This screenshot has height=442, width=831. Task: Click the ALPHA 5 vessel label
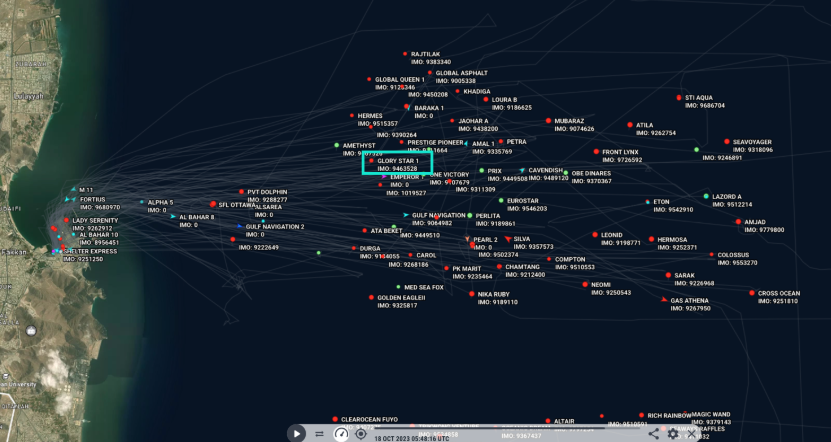click(x=161, y=202)
